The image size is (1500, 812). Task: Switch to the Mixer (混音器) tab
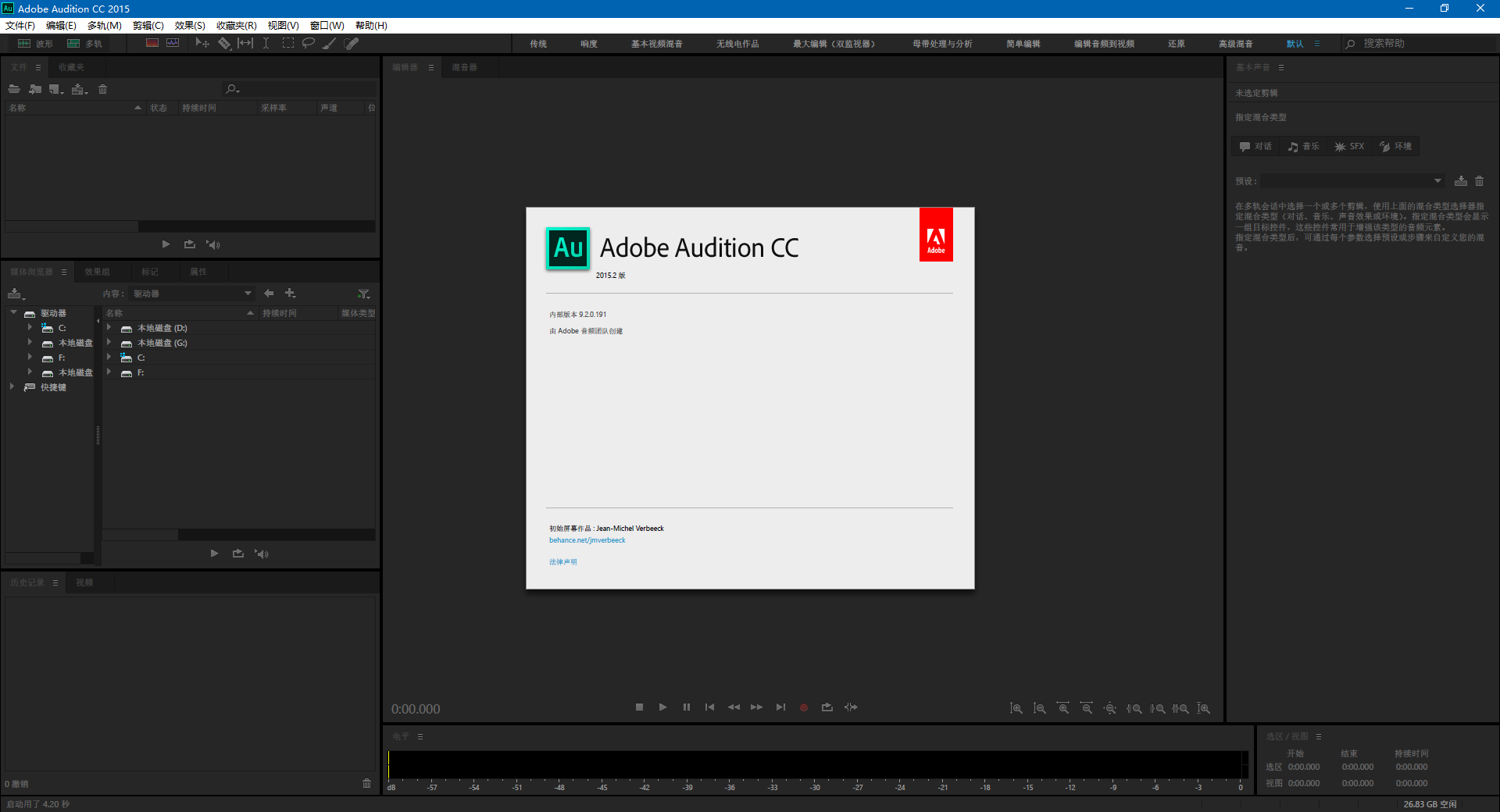pyautogui.click(x=465, y=67)
